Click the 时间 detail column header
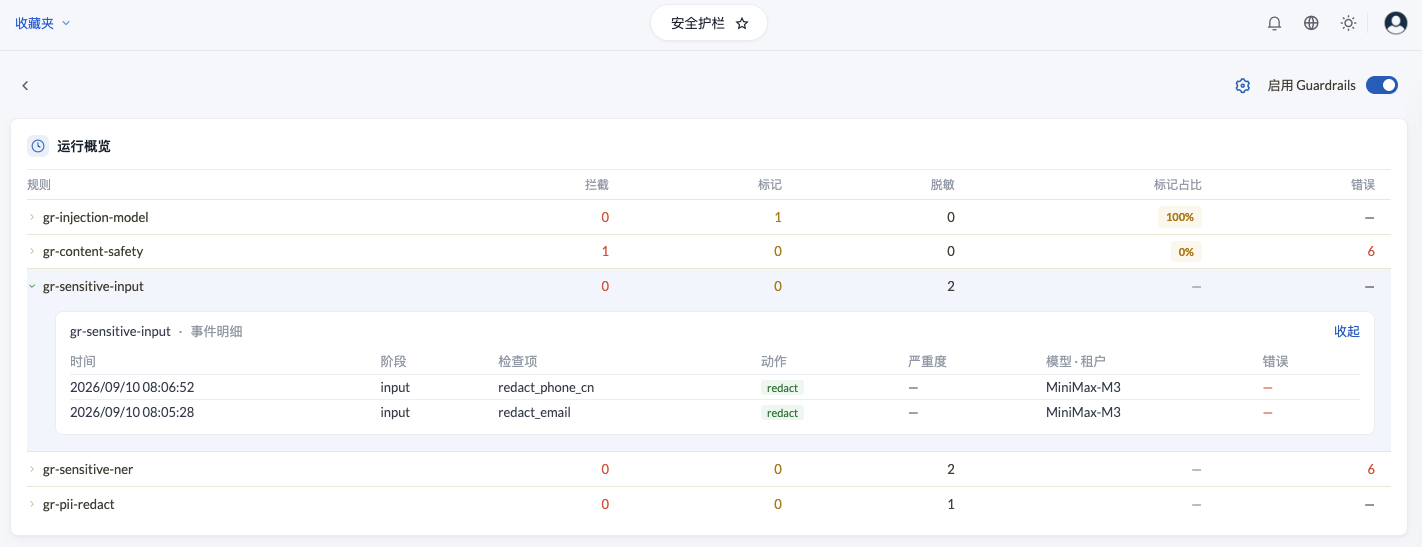This screenshot has width=1422, height=547. [83, 361]
